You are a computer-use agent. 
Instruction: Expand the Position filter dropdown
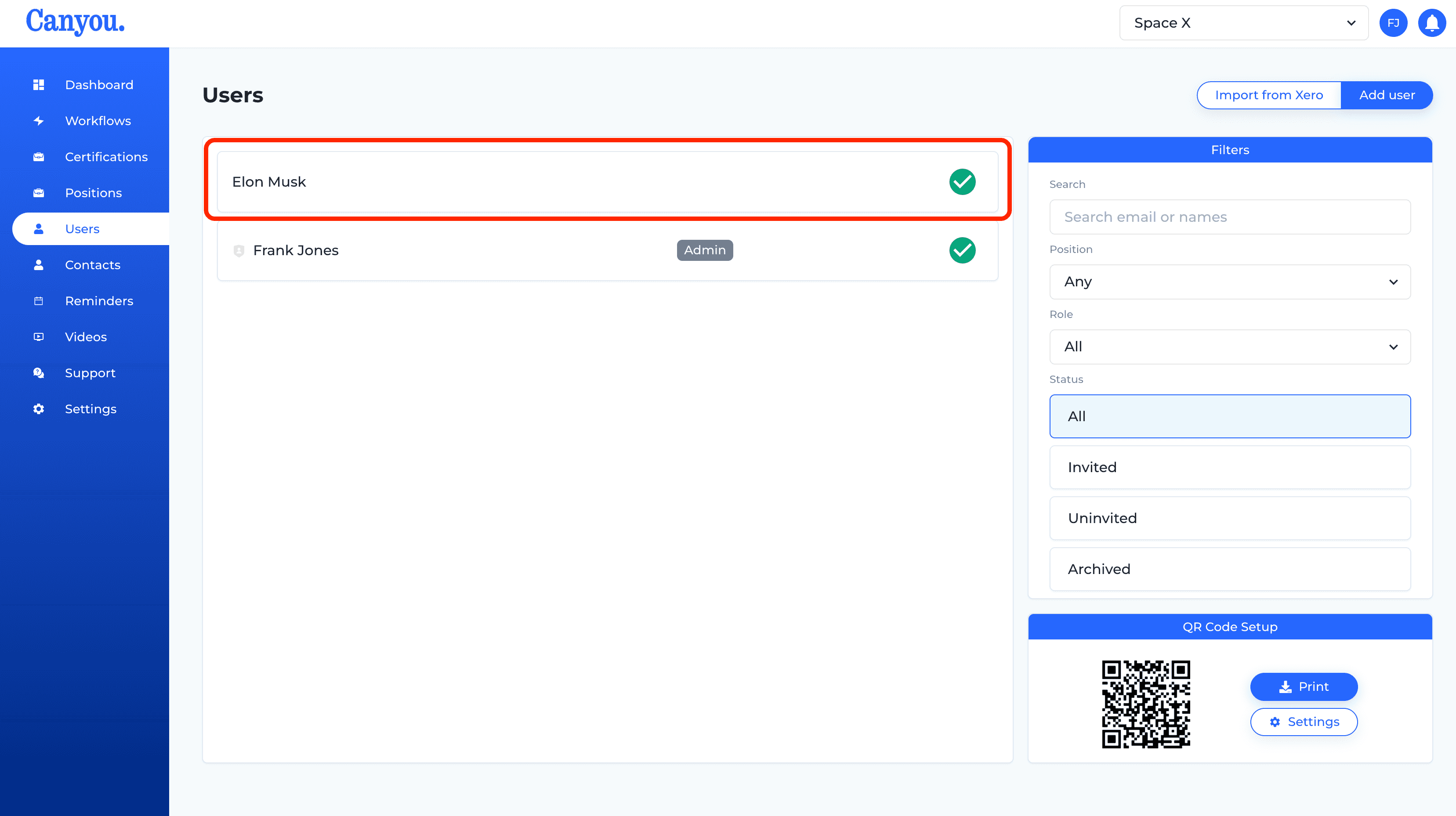click(1230, 282)
